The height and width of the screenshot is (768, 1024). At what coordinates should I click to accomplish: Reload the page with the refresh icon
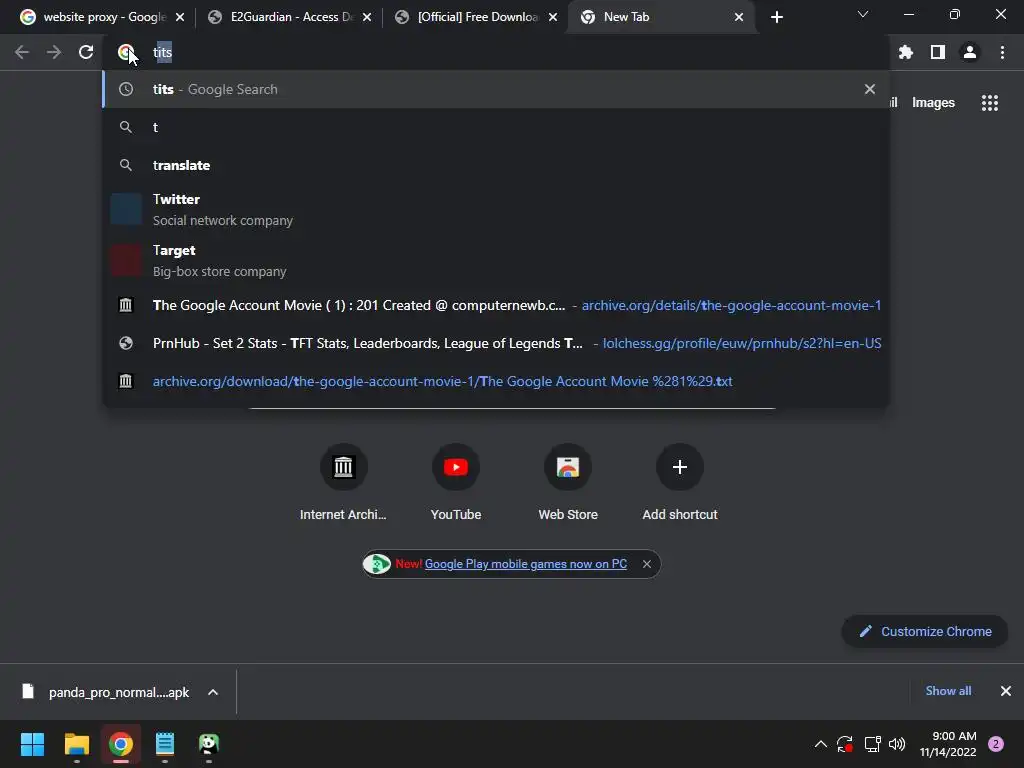86,52
